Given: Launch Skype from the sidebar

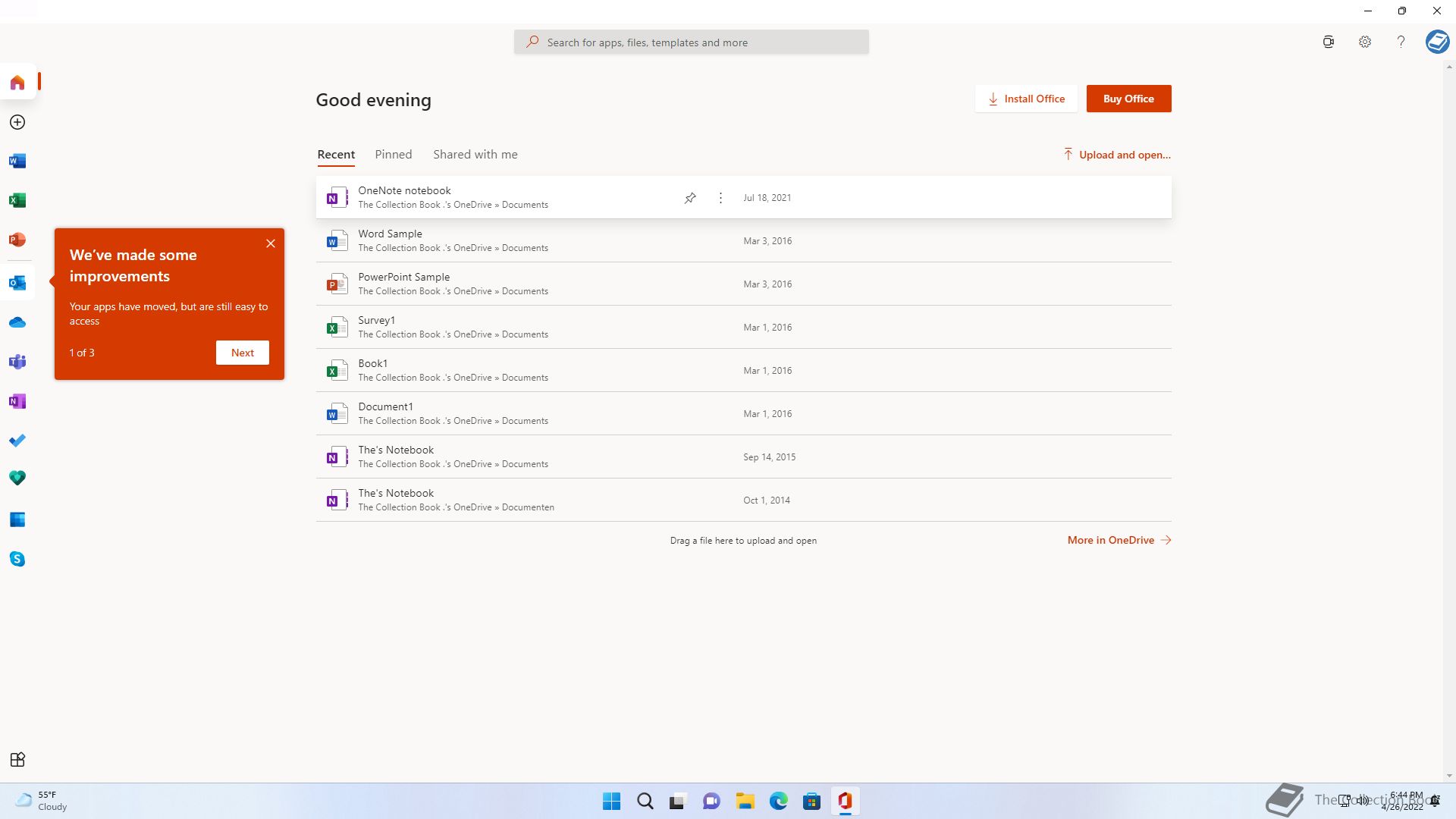Looking at the screenshot, I should [17, 559].
